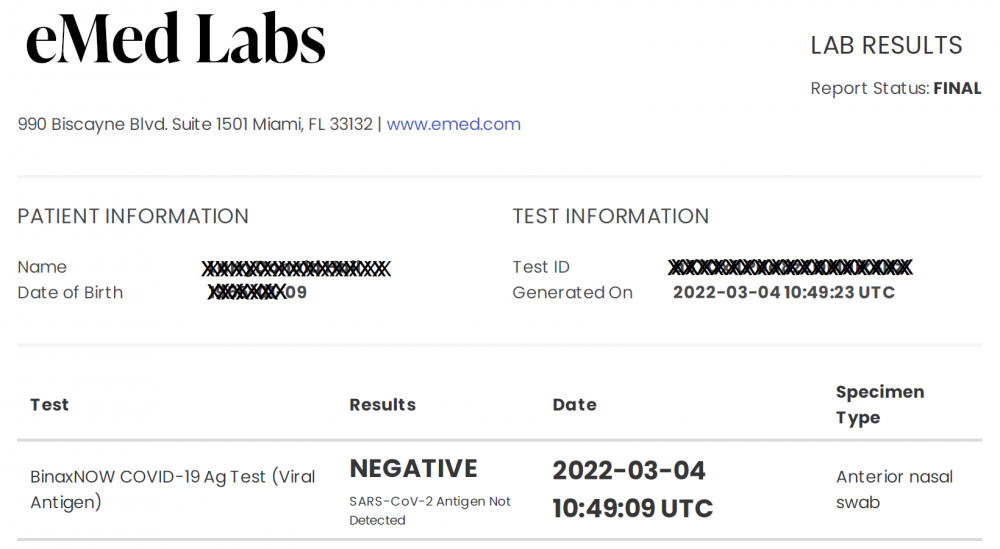Click the redacted patient Name value

click(296, 268)
